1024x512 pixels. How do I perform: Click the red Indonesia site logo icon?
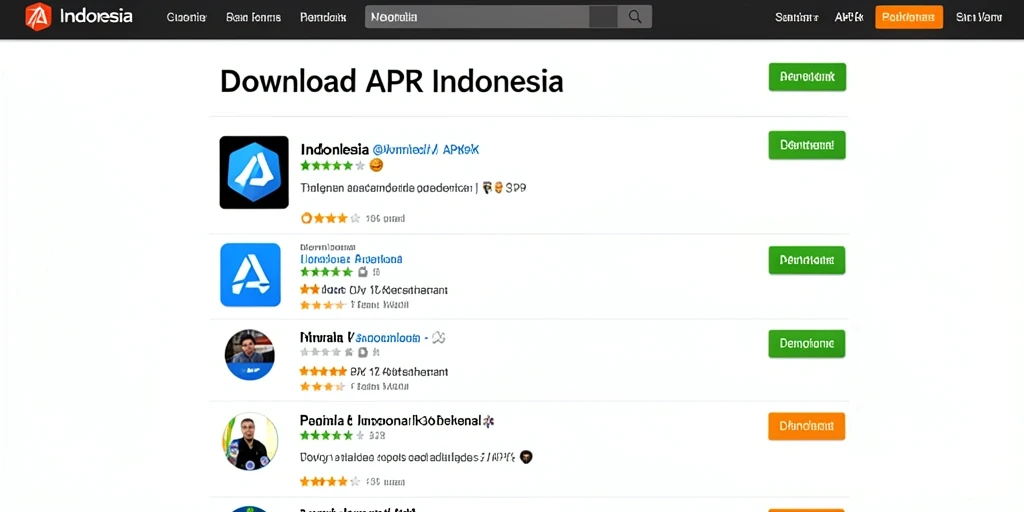[38, 16]
